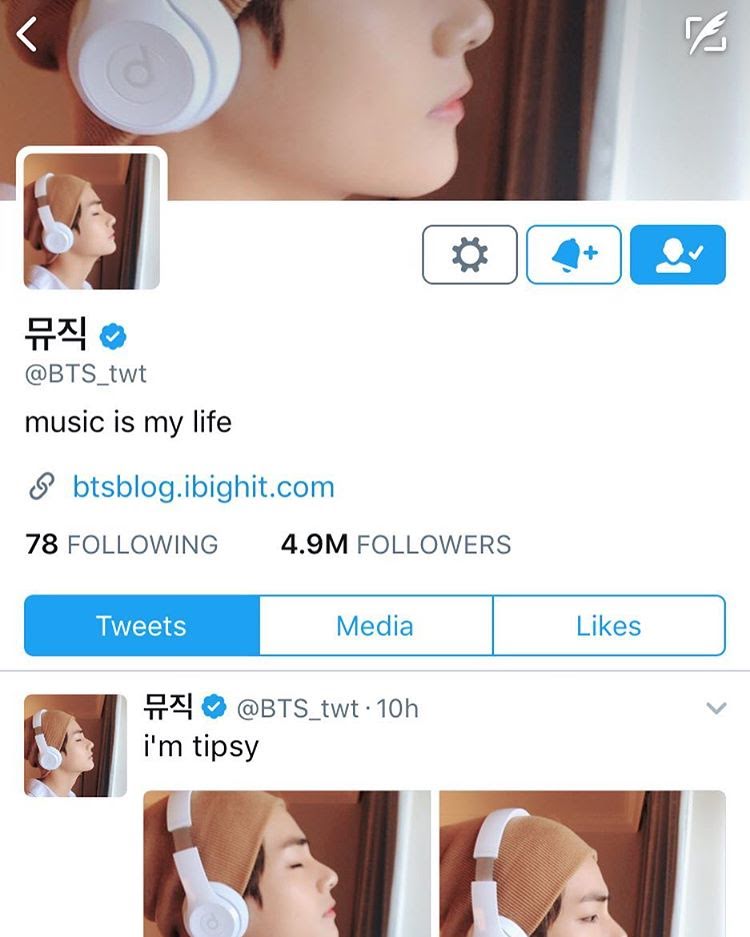
Task: Click verified badge next to profile name
Action: (113, 336)
